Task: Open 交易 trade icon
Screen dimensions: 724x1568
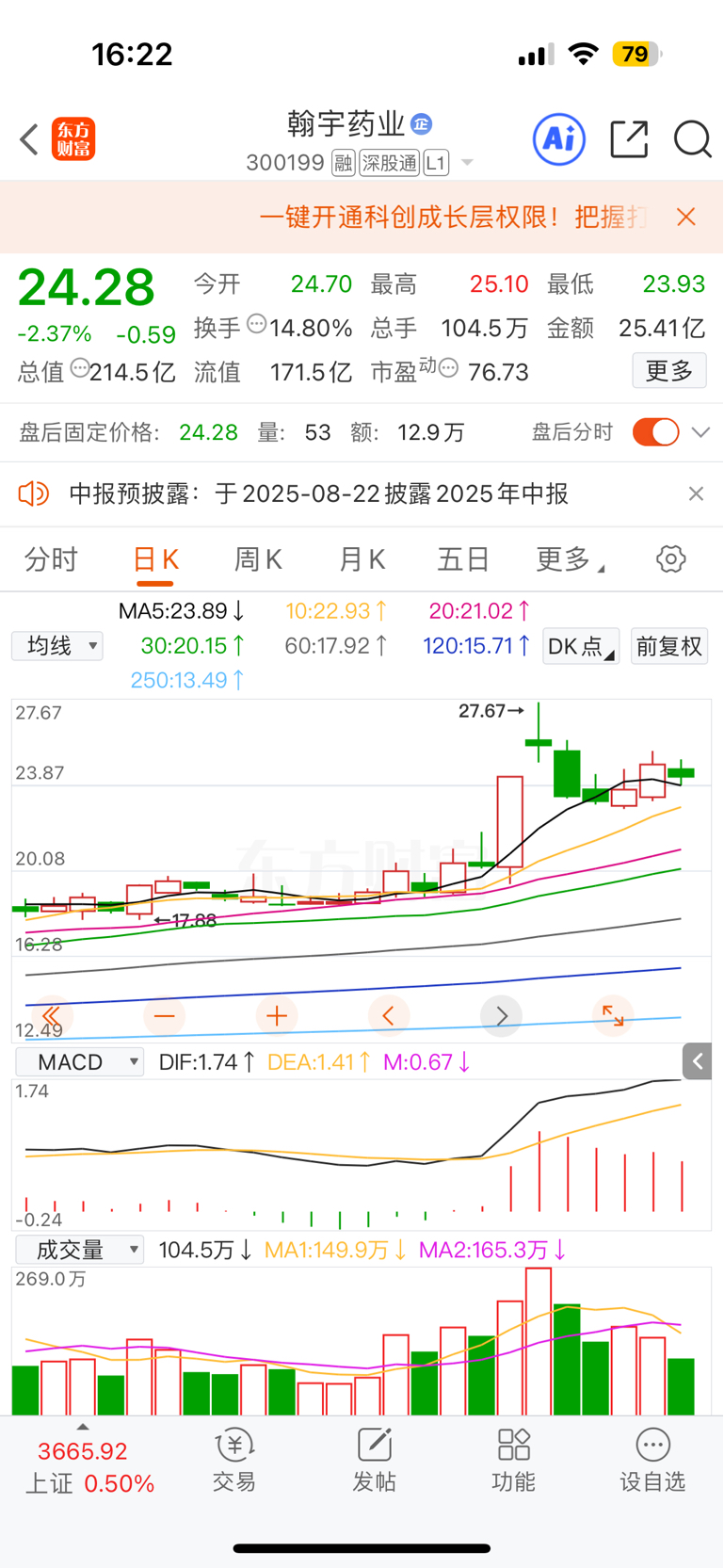Action: point(234,1461)
